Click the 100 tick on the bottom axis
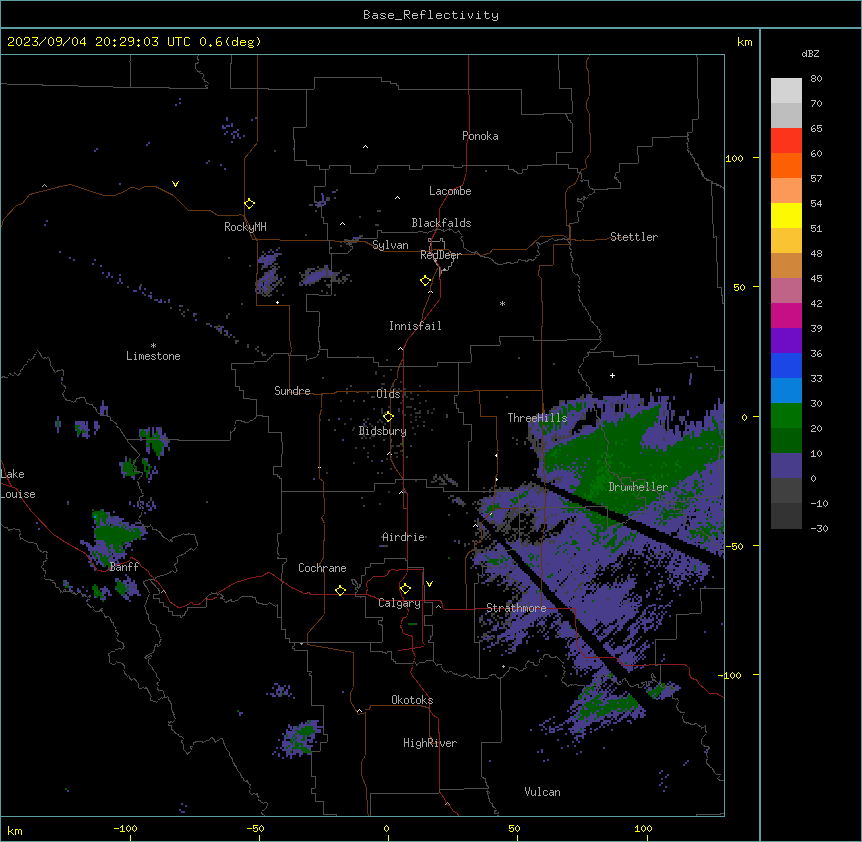The height and width of the screenshot is (842, 862). click(x=643, y=828)
